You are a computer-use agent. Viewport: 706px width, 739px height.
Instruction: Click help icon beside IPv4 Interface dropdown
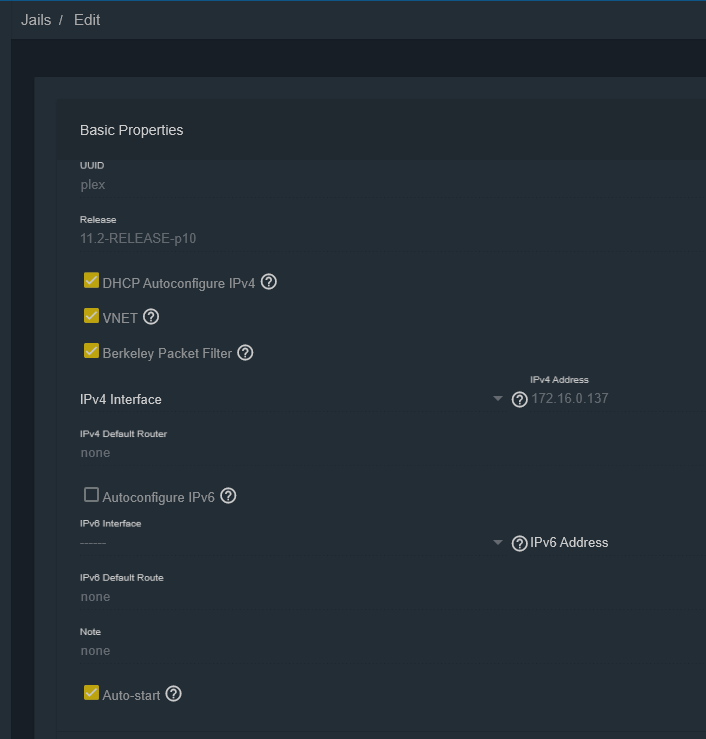click(x=519, y=399)
